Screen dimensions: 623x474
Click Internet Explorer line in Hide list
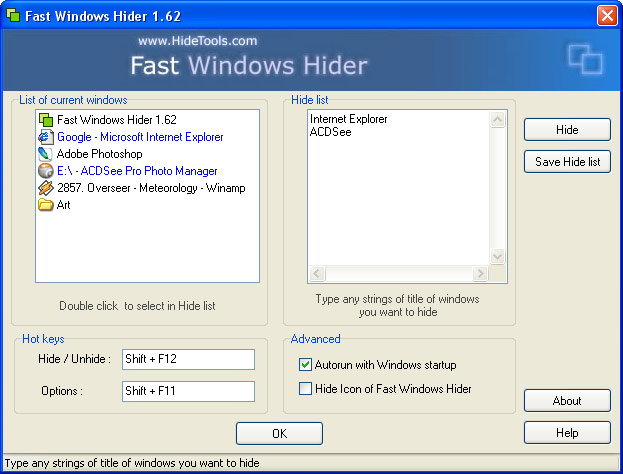tap(348, 119)
